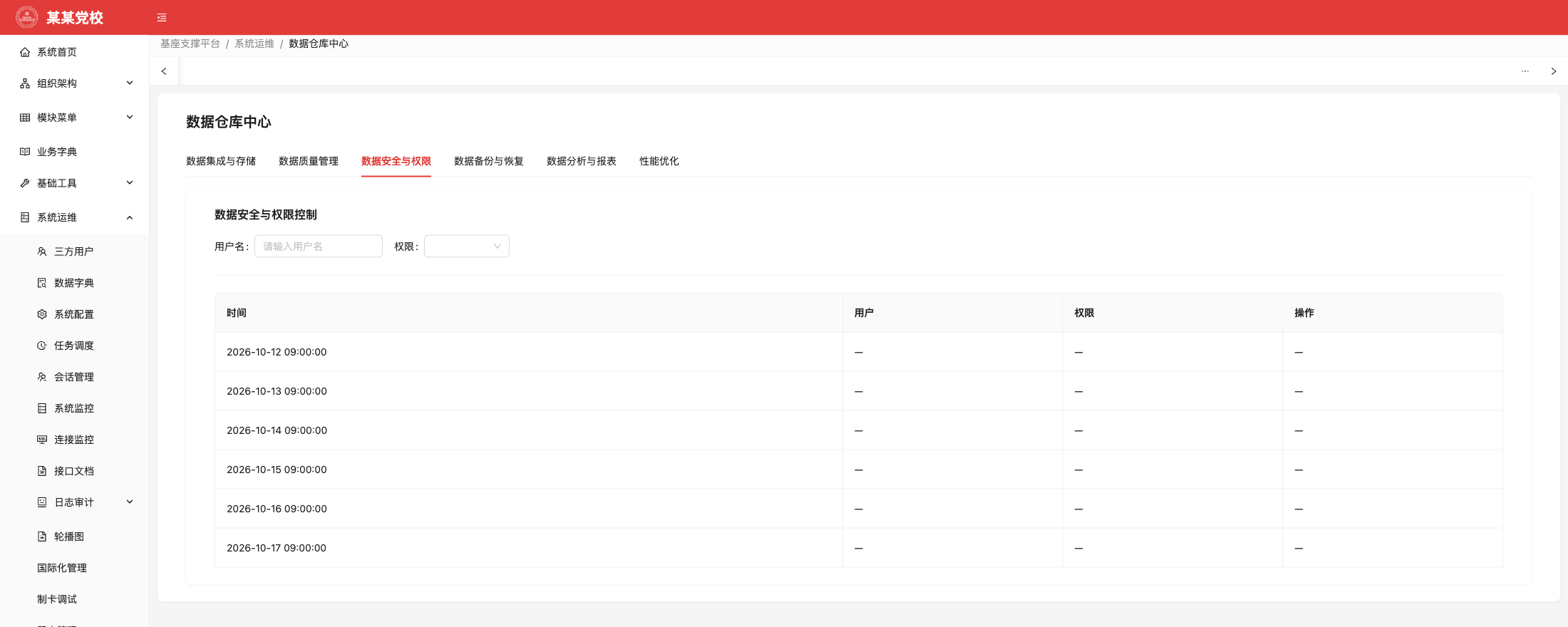1568x627 pixels.
Task: Click the gear icon beside 系统配置
Action: tap(42, 314)
